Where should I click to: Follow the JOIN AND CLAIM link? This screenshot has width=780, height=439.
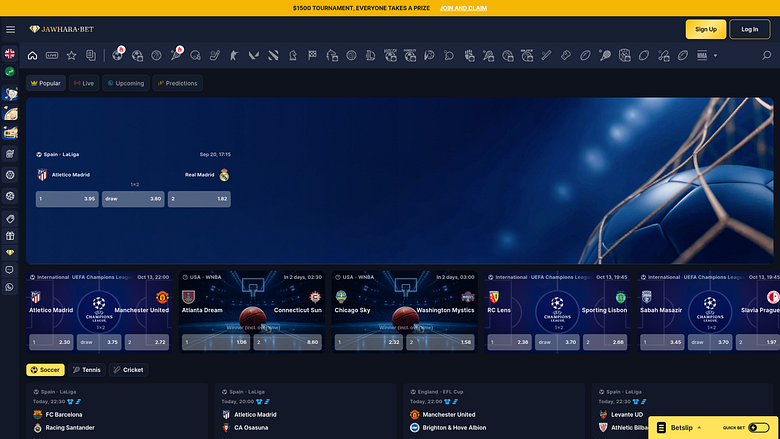463,8
